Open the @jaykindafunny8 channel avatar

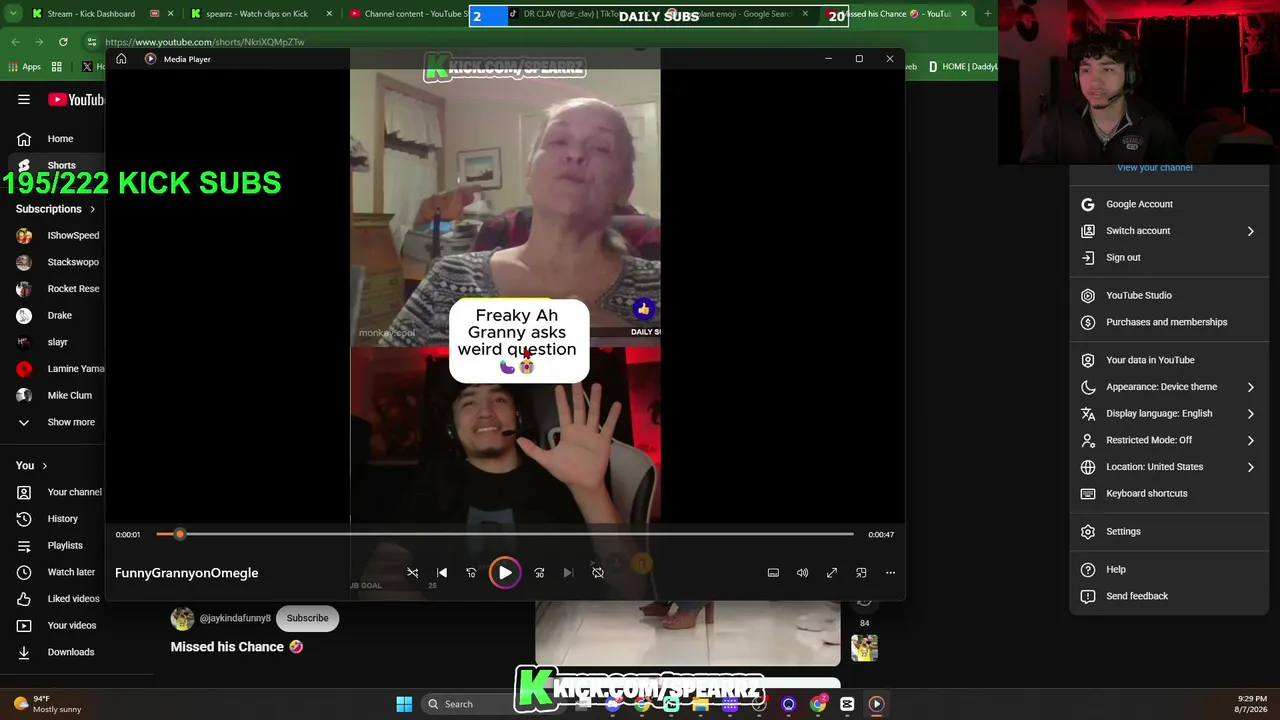(x=182, y=619)
